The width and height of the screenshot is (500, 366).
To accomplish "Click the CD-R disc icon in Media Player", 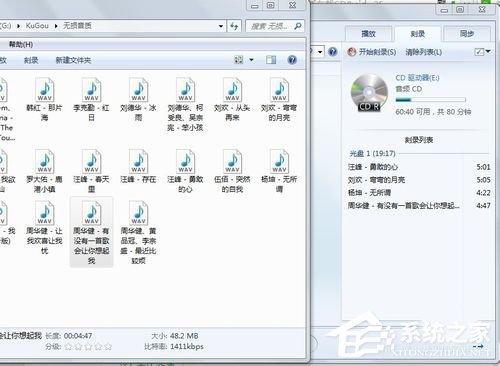I will 369,93.
